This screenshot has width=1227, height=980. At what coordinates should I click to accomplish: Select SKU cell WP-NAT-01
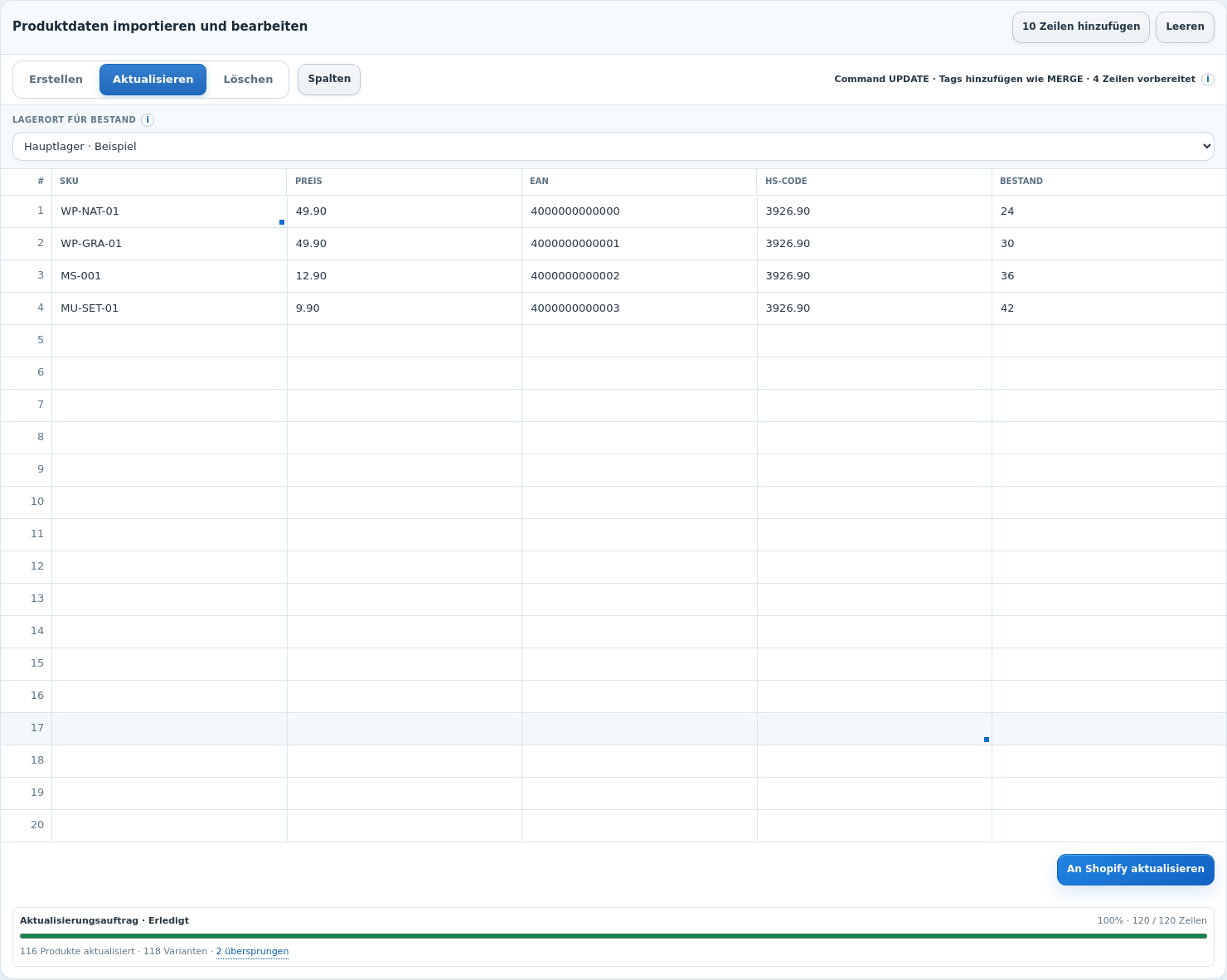point(169,211)
